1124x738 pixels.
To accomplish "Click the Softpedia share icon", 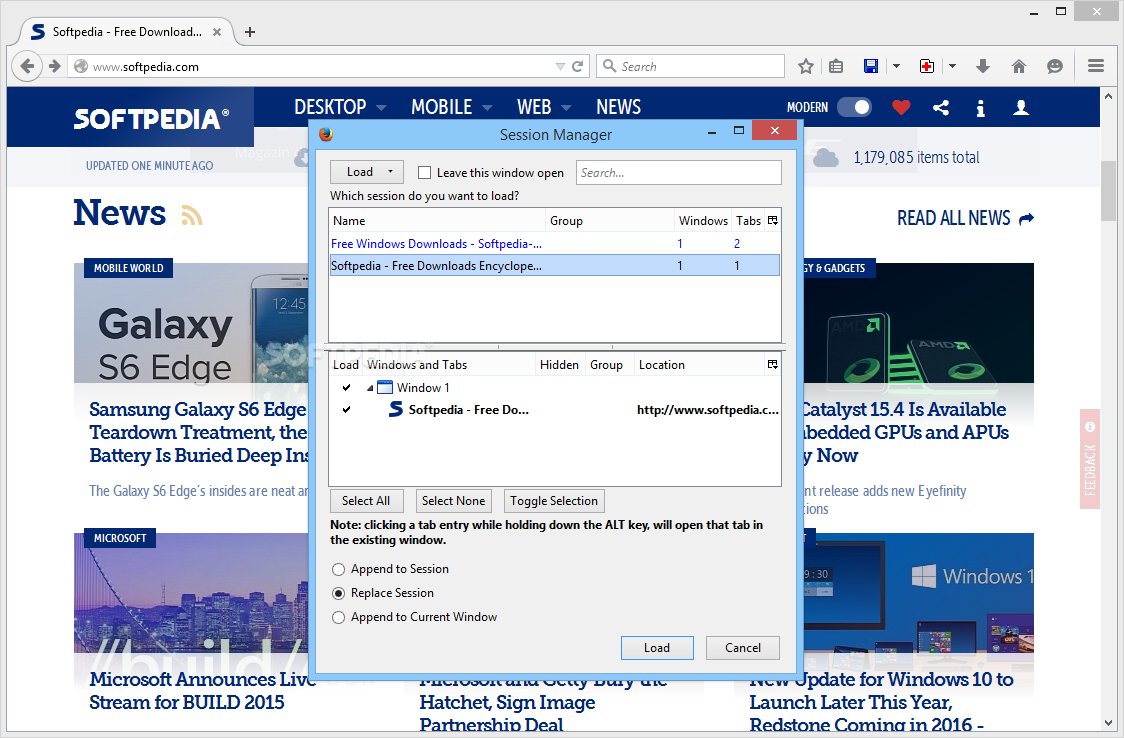I will tap(940, 107).
